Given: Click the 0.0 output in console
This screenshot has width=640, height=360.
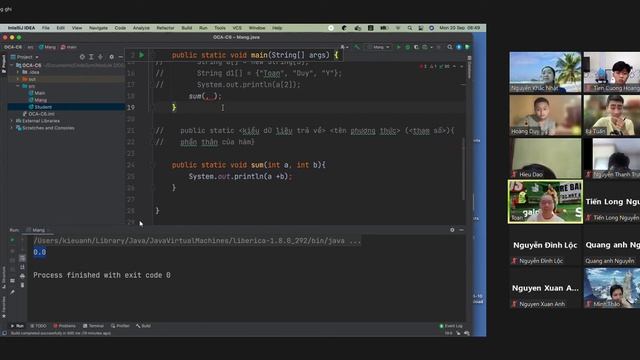Looking at the screenshot, I should point(40,252).
